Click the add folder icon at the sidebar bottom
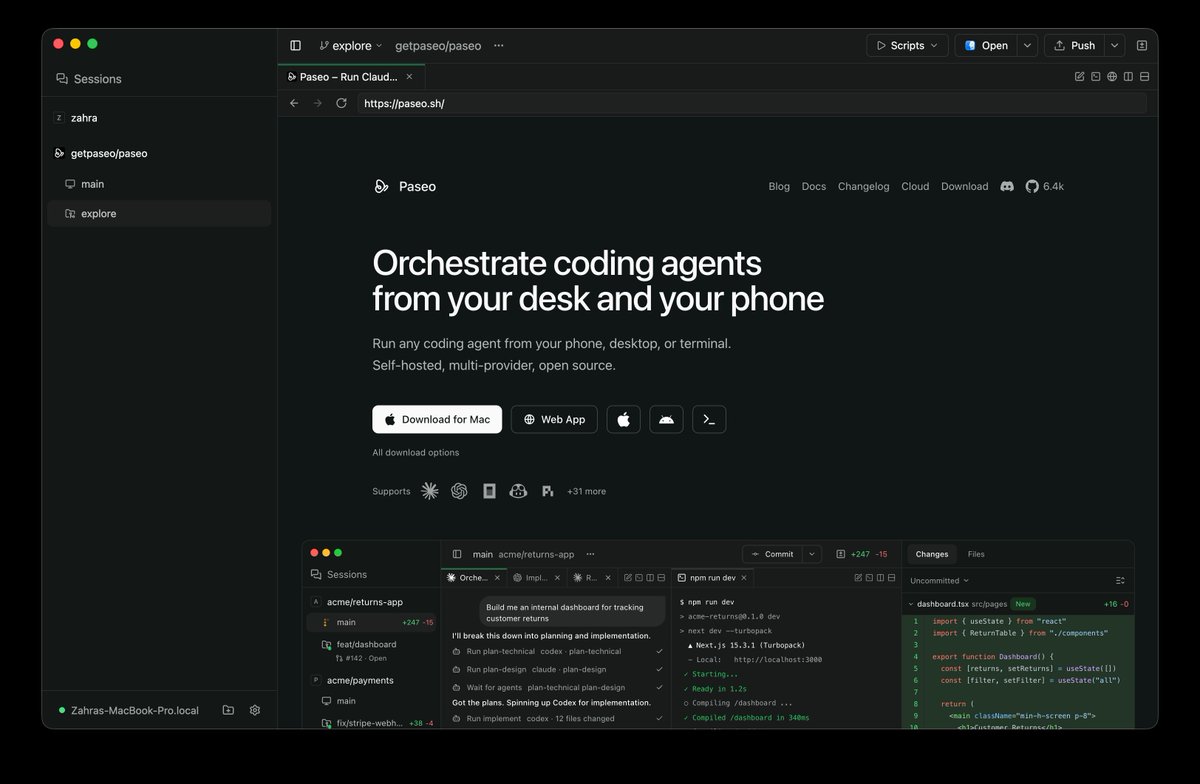 (x=228, y=710)
